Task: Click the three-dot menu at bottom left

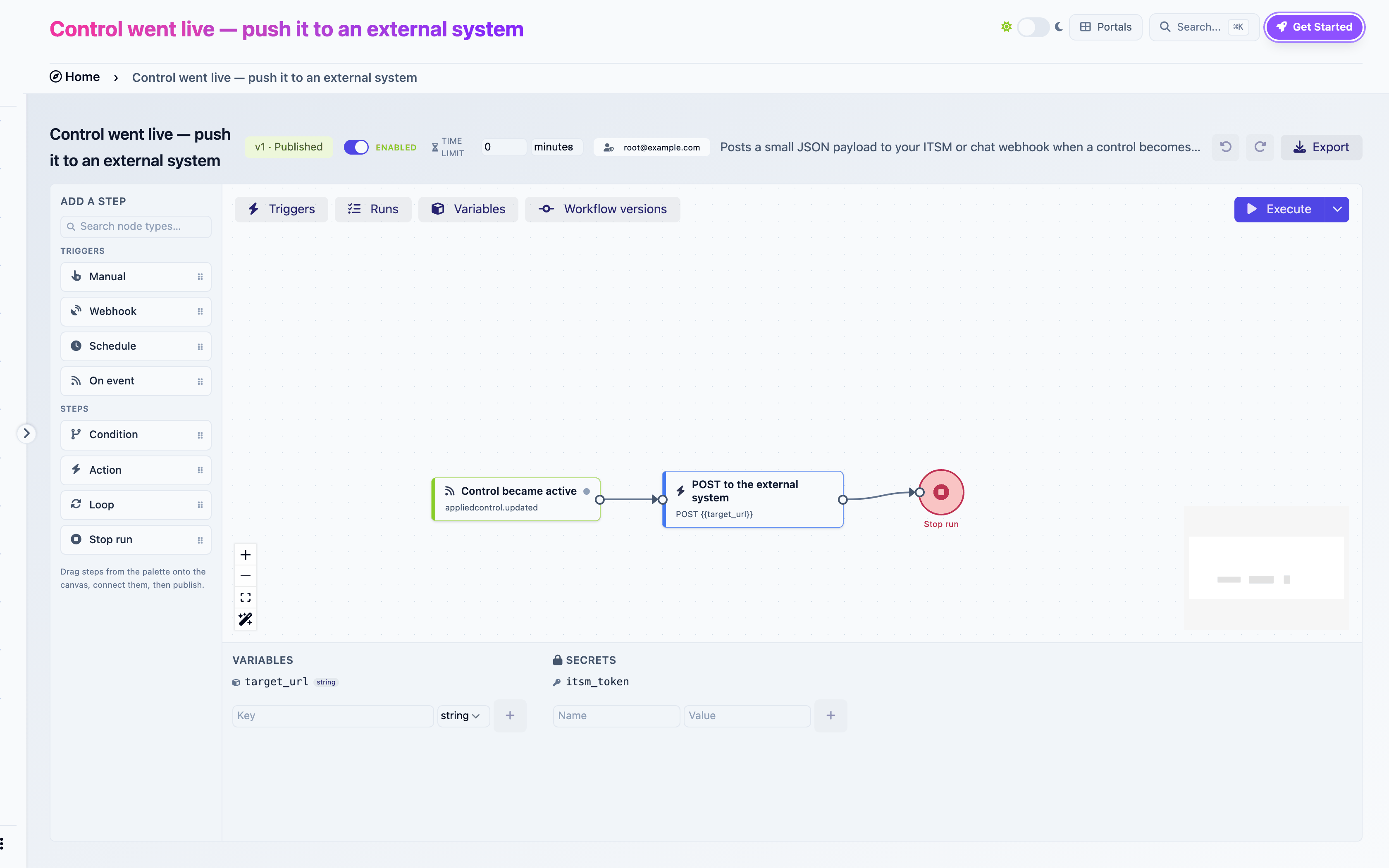Action: click(x=2, y=844)
